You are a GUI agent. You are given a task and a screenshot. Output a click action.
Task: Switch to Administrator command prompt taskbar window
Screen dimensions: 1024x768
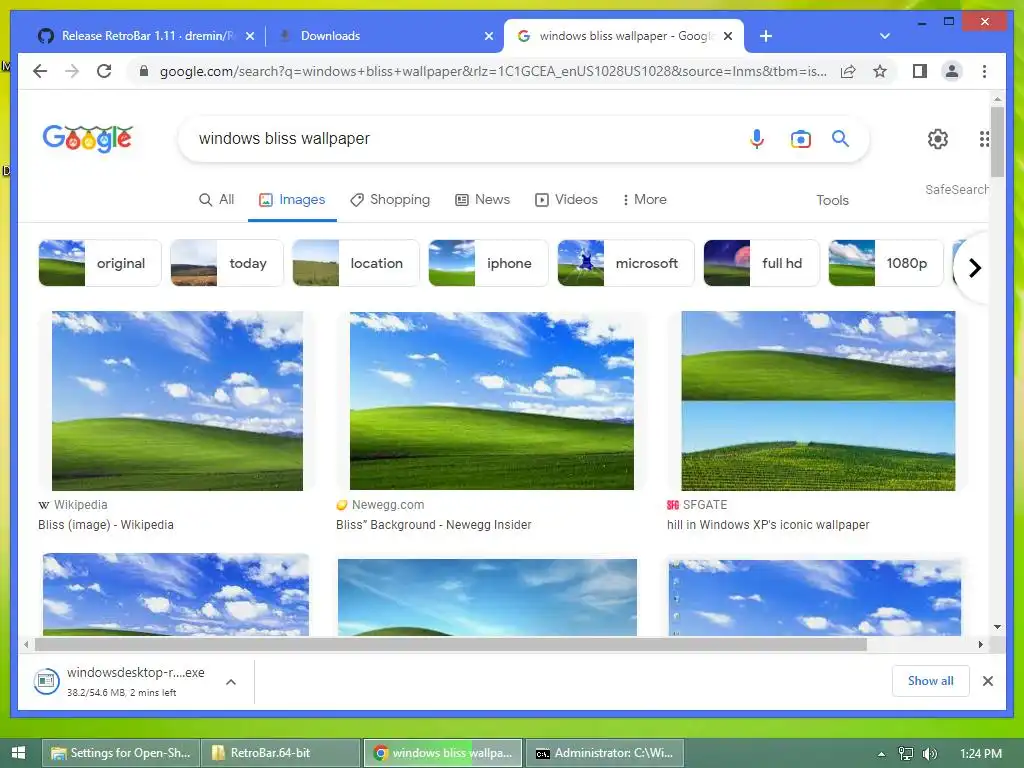point(605,753)
